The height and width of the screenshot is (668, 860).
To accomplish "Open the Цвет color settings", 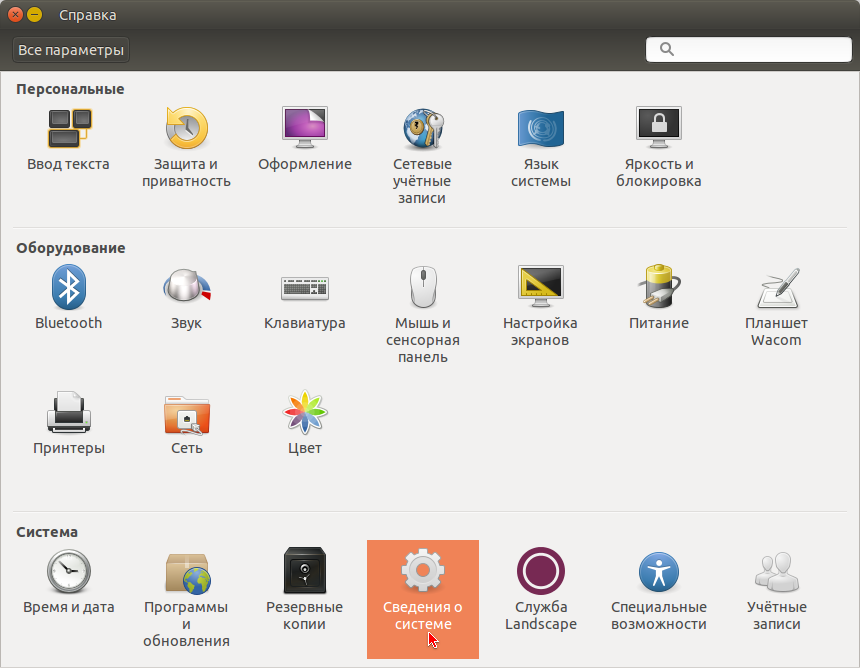I will [305, 423].
